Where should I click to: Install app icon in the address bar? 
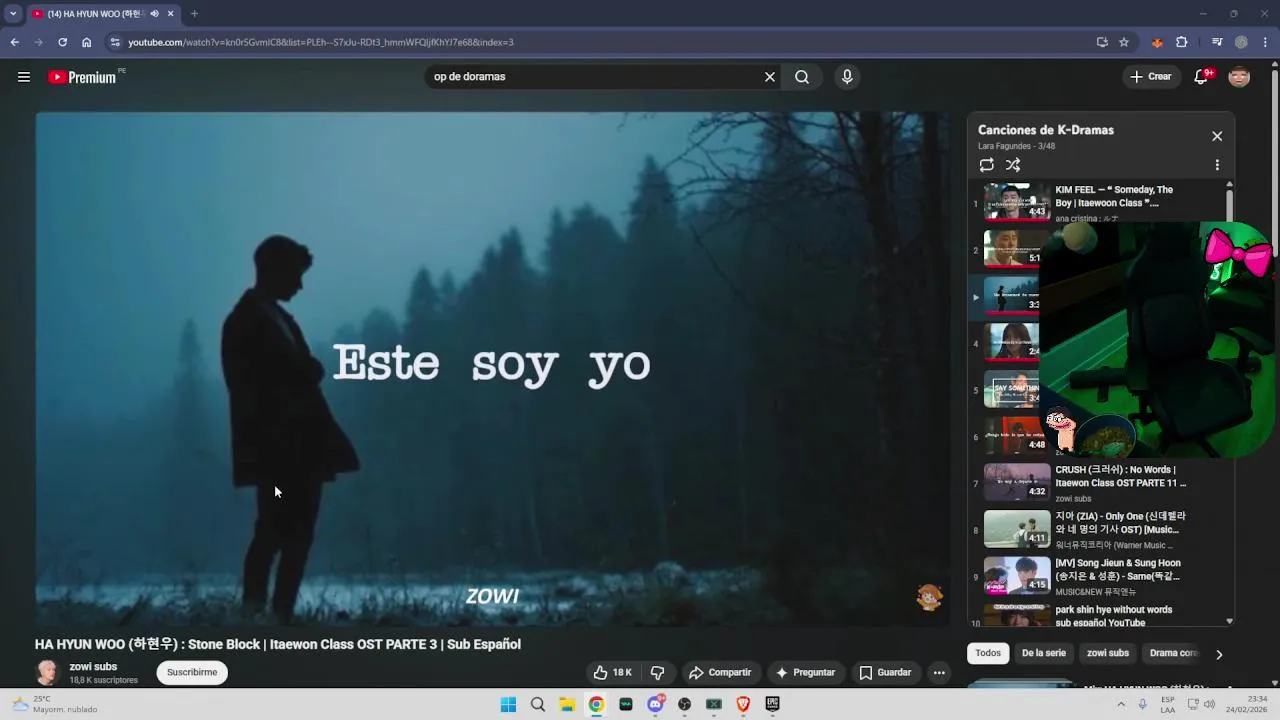1102,42
